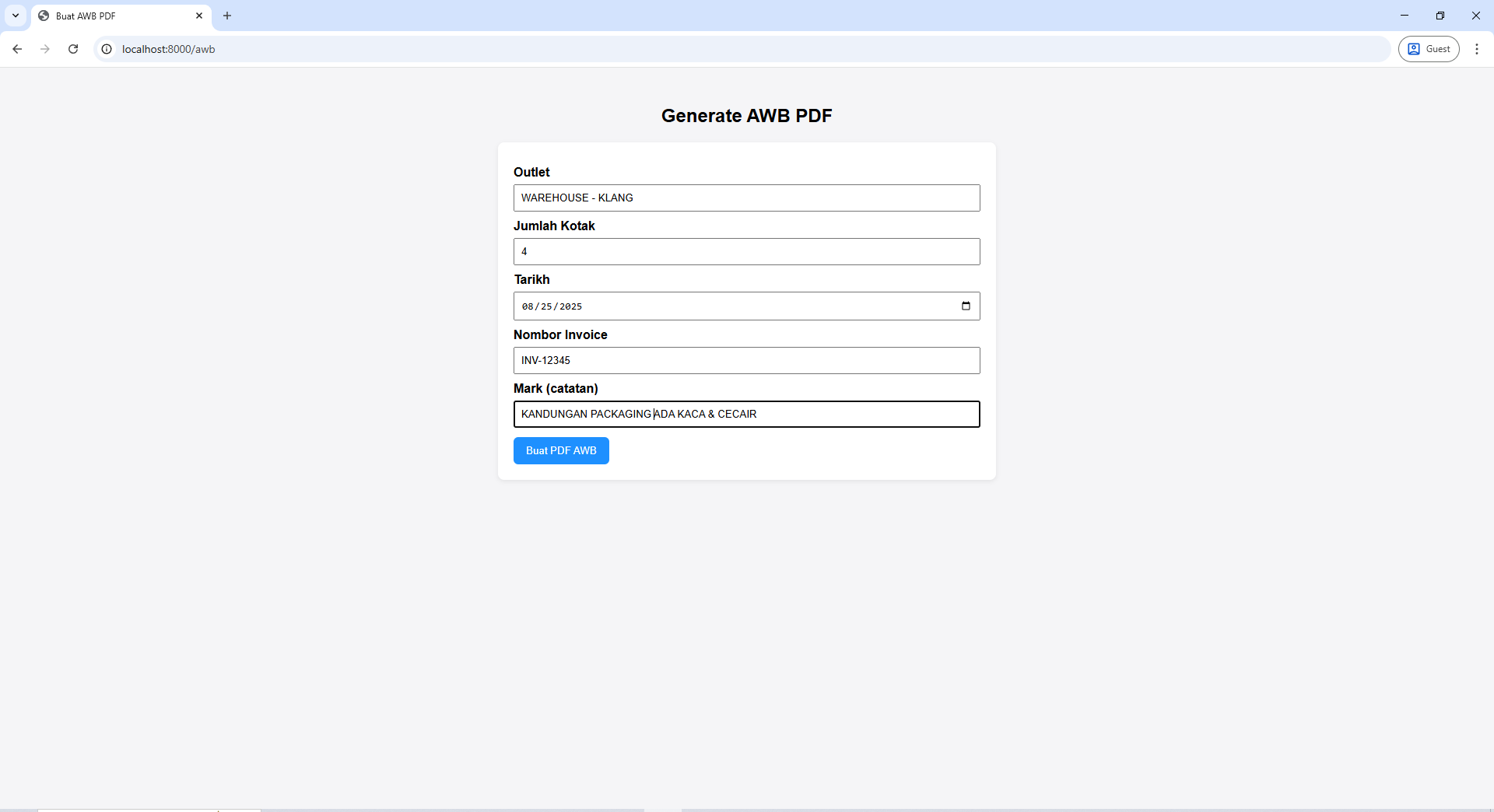Click the Mark catatan text field
1494x812 pixels.
pyautogui.click(x=746, y=414)
